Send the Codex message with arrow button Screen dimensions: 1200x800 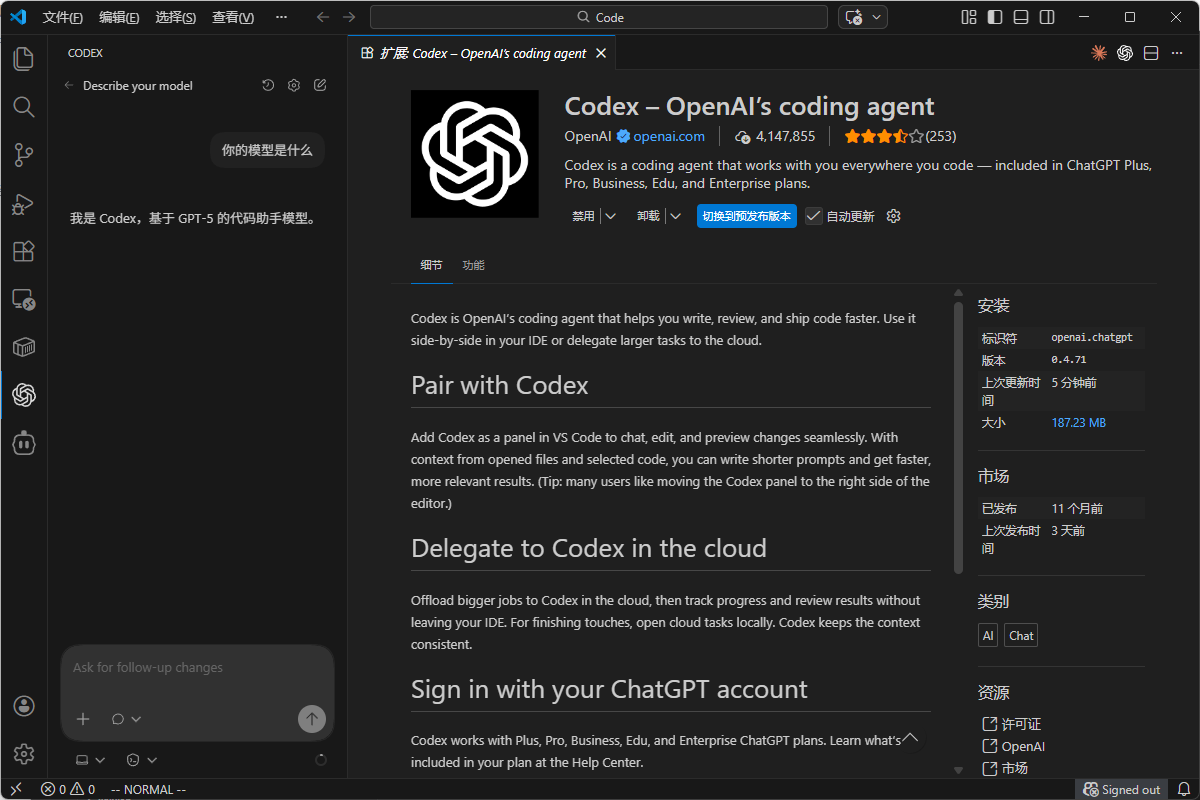click(x=312, y=719)
